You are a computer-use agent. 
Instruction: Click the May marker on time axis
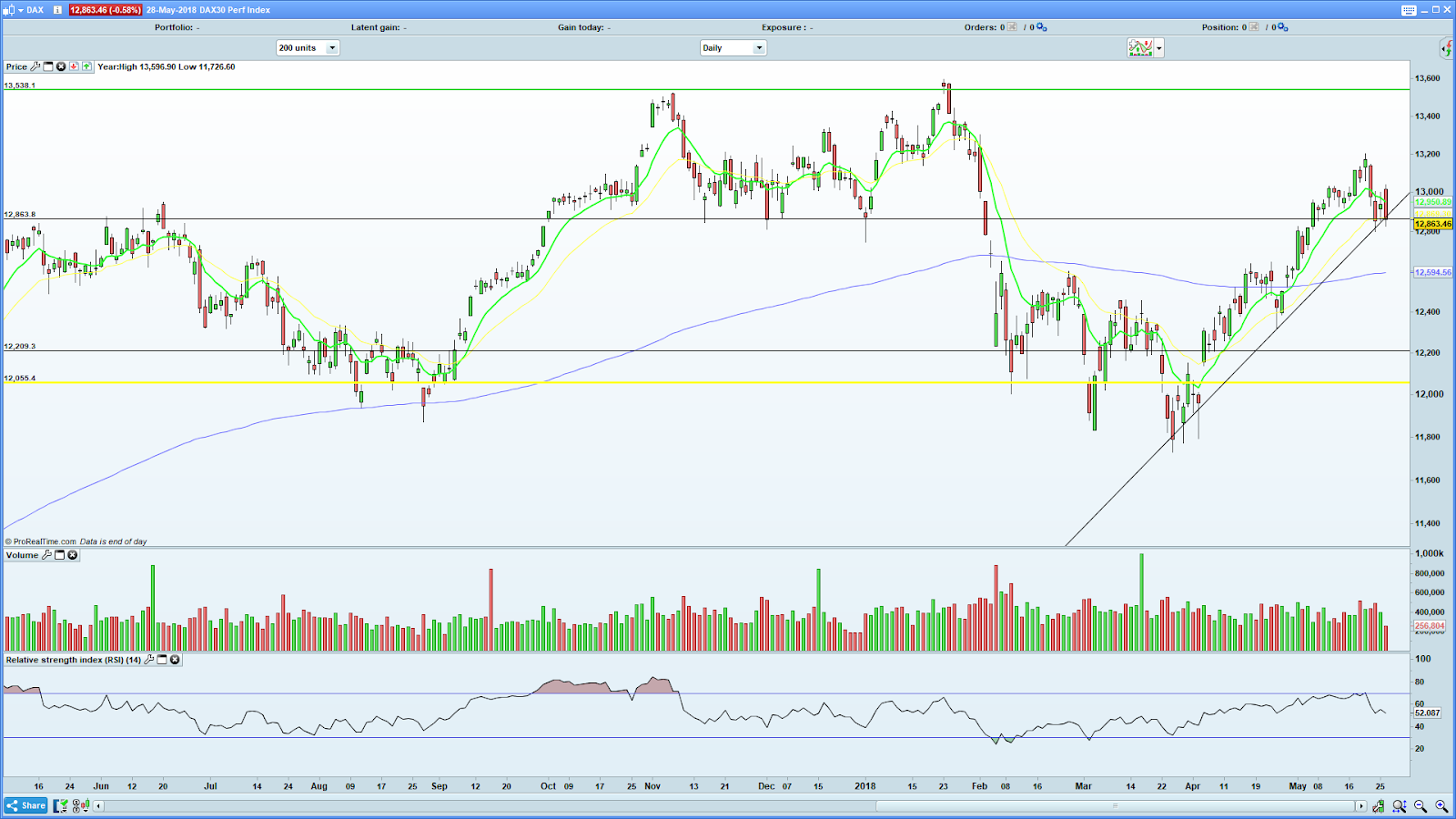tap(1298, 786)
